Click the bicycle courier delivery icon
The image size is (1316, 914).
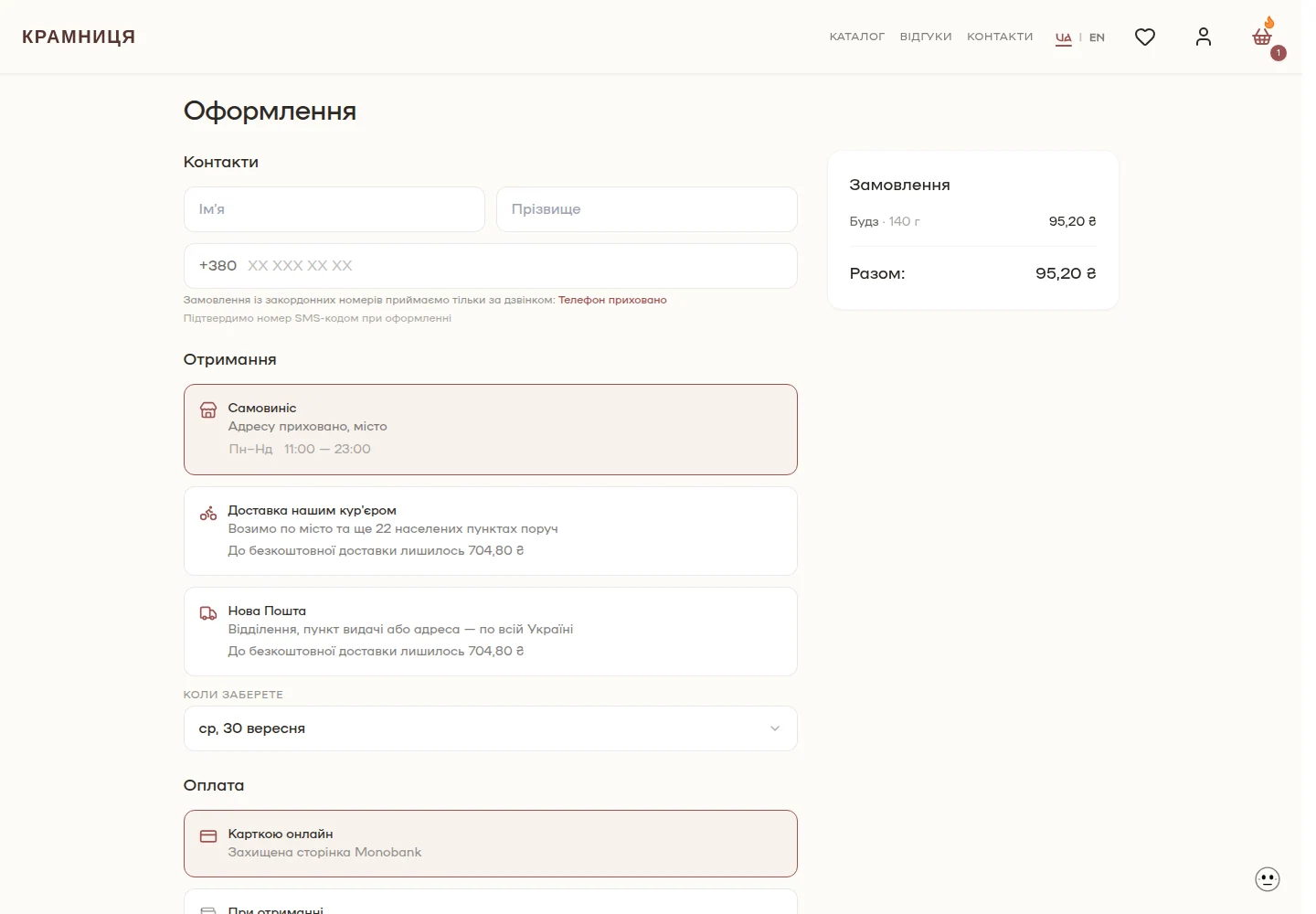(208, 513)
